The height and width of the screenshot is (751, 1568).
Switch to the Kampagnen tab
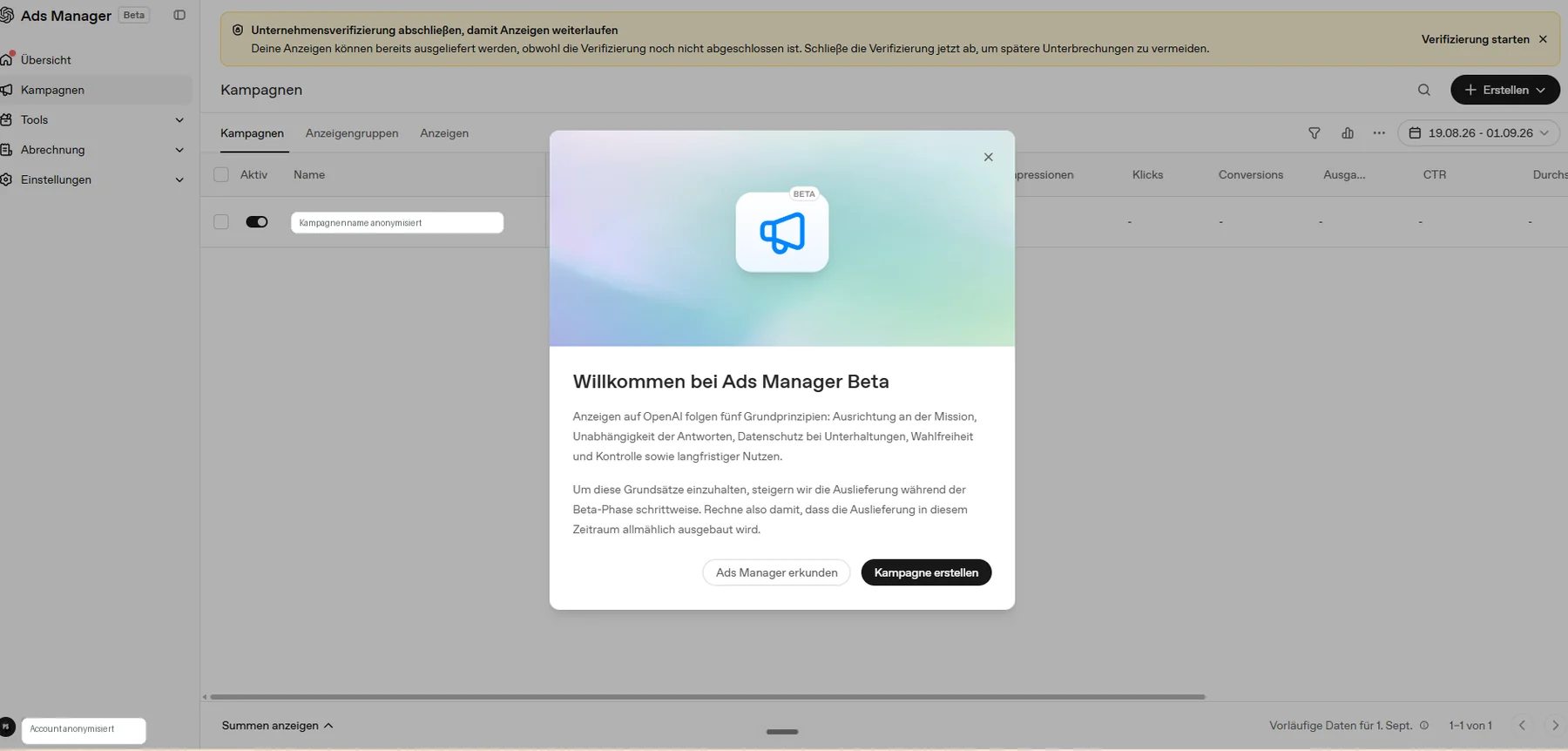[x=252, y=133]
